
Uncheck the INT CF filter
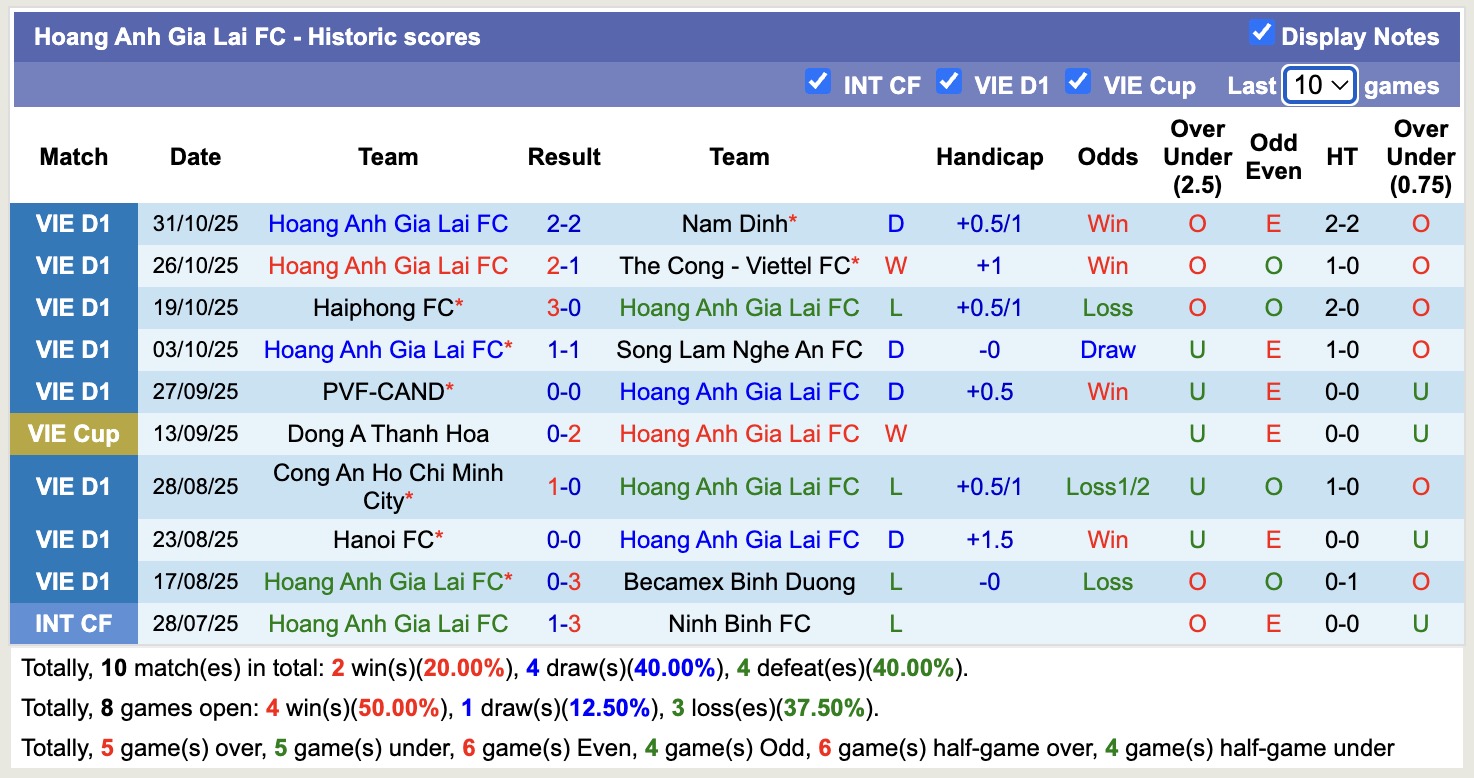pos(816,84)
